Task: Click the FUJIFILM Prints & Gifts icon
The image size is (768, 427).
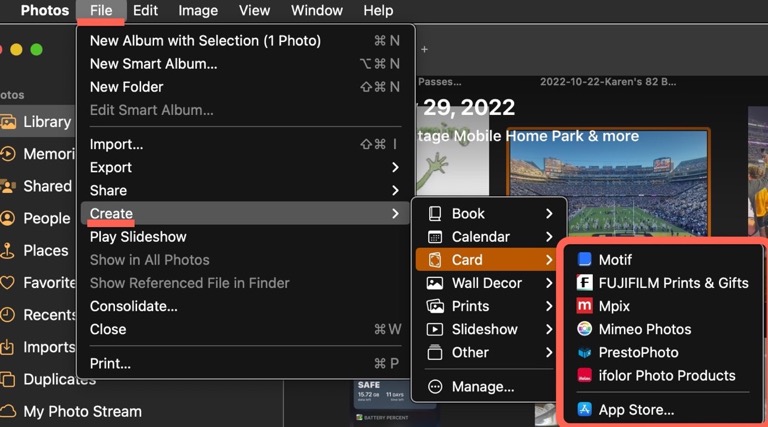Action: (x=585, y=283)
